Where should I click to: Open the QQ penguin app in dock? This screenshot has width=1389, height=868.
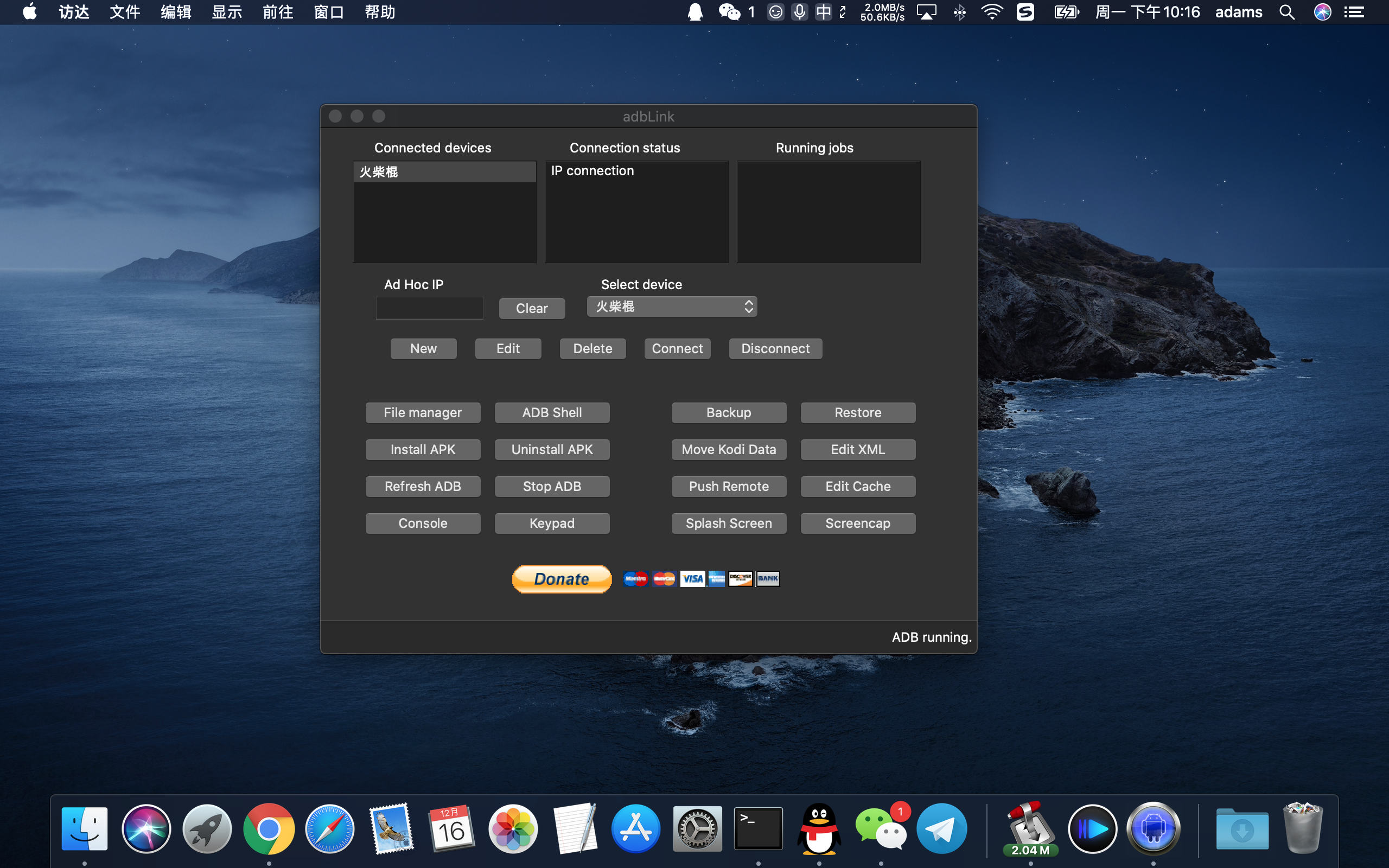coord(819,828)
